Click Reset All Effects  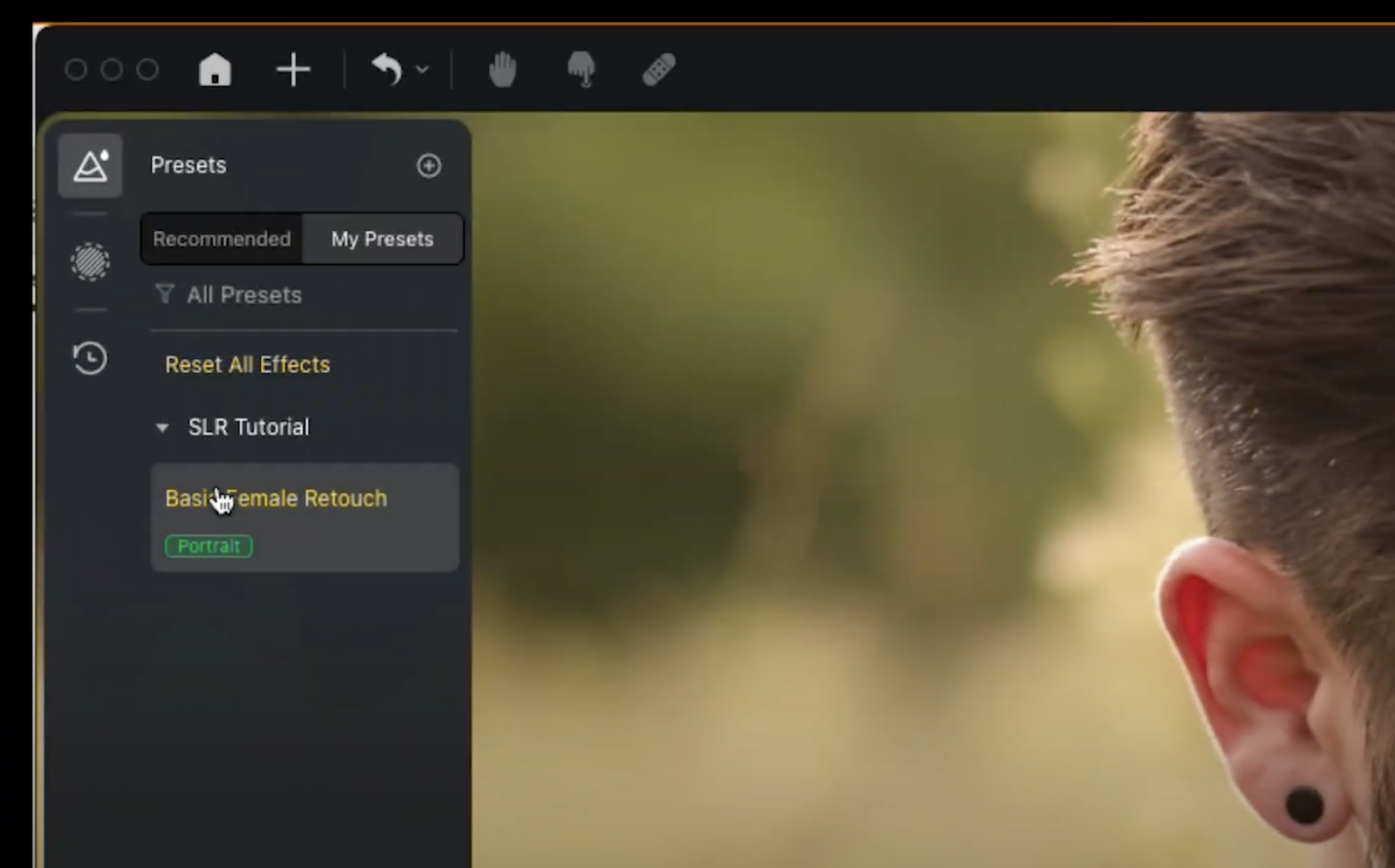(247, 364)
